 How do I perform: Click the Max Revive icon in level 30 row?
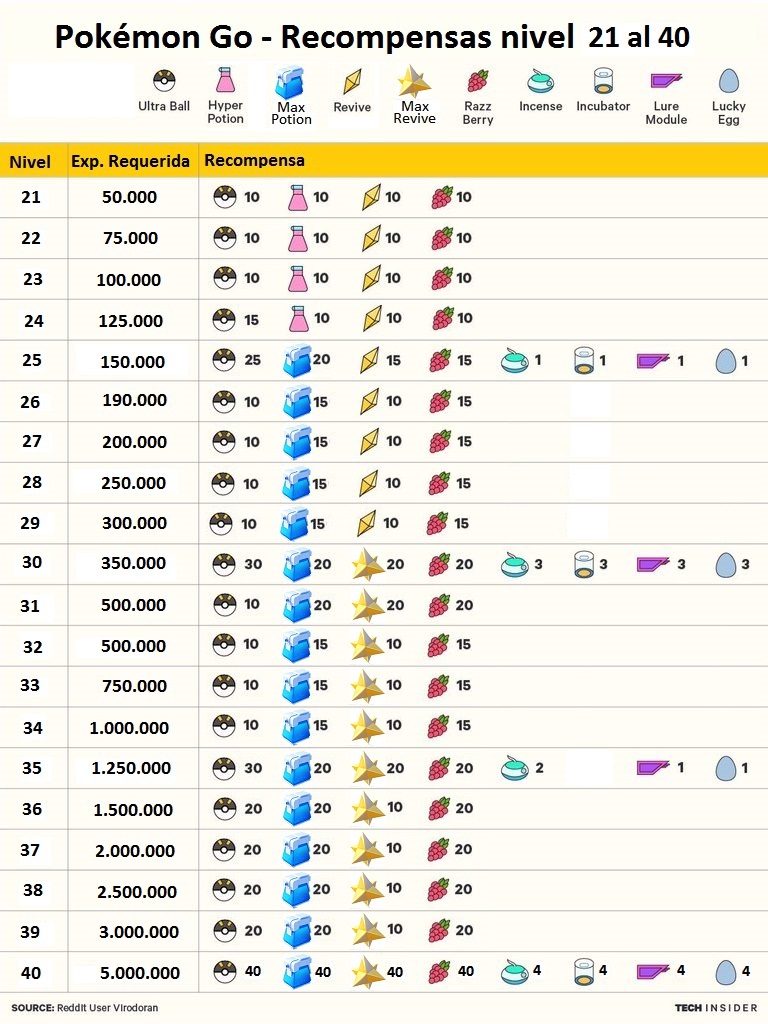(x=368, y=564)
